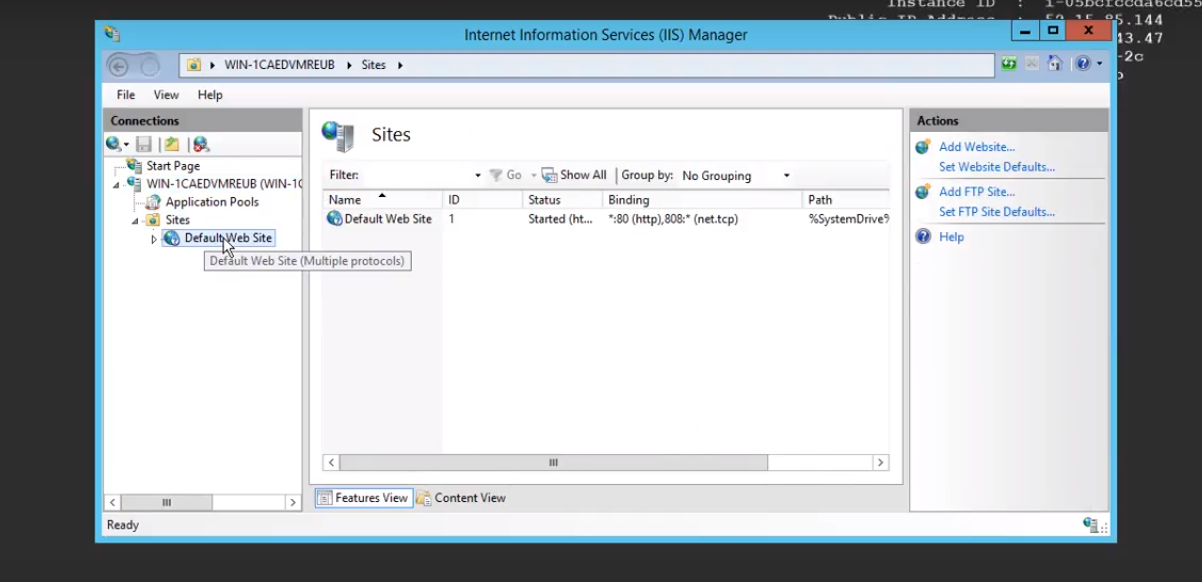Click the Up folder icon in Connections toolbar

click(172, 145)
